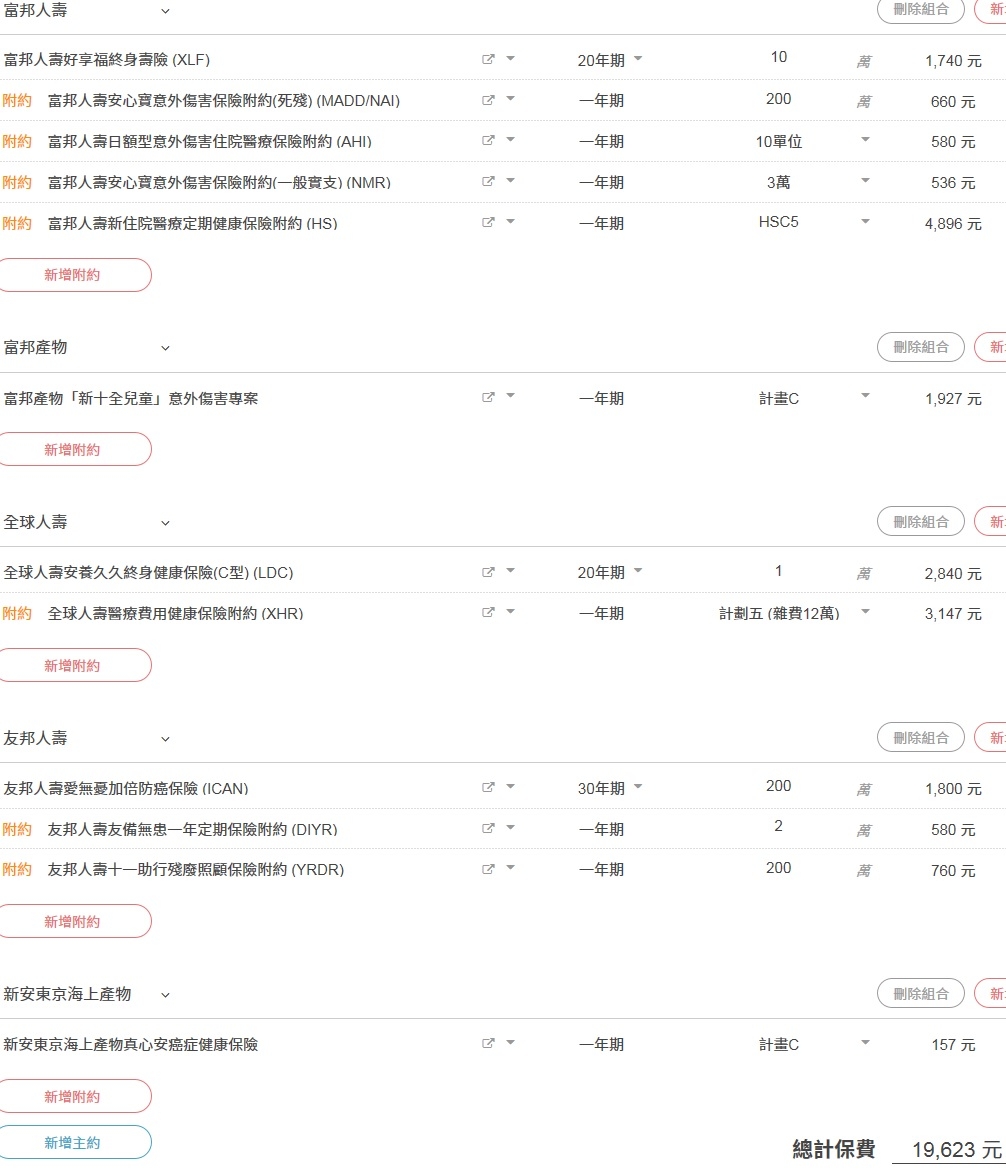Expand the 富邦產物 company dropdown
This screenshot has width=1006, height=1174.
[x=165, y=348]
